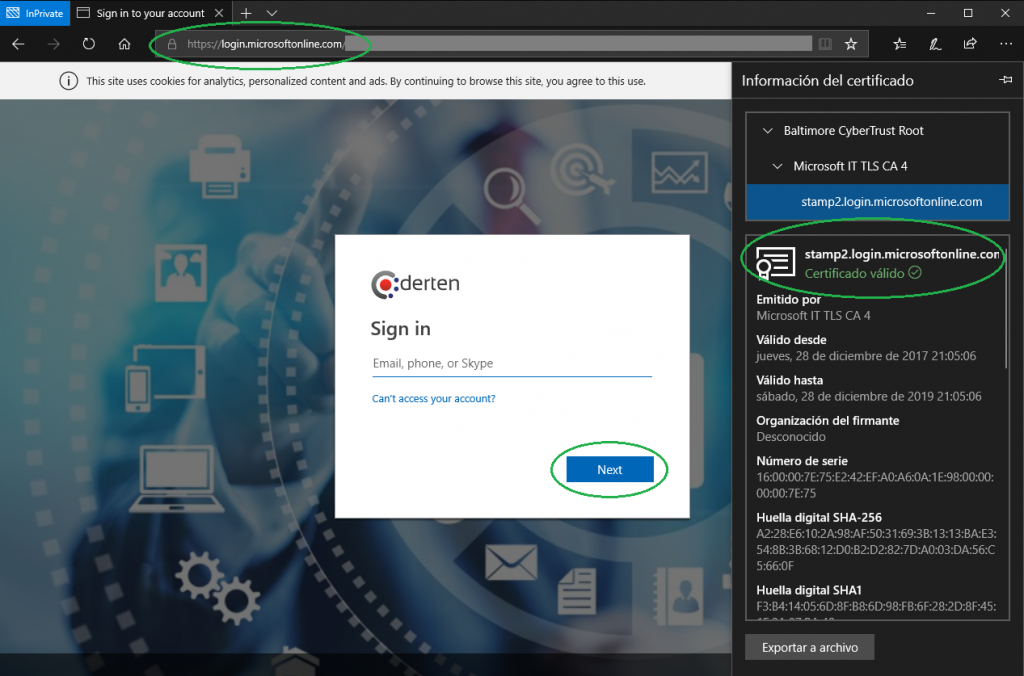Click the browser forward arrow
The width and height of the screenshot is (1024, 676).
pyautogui.click(x=54, y=44)
